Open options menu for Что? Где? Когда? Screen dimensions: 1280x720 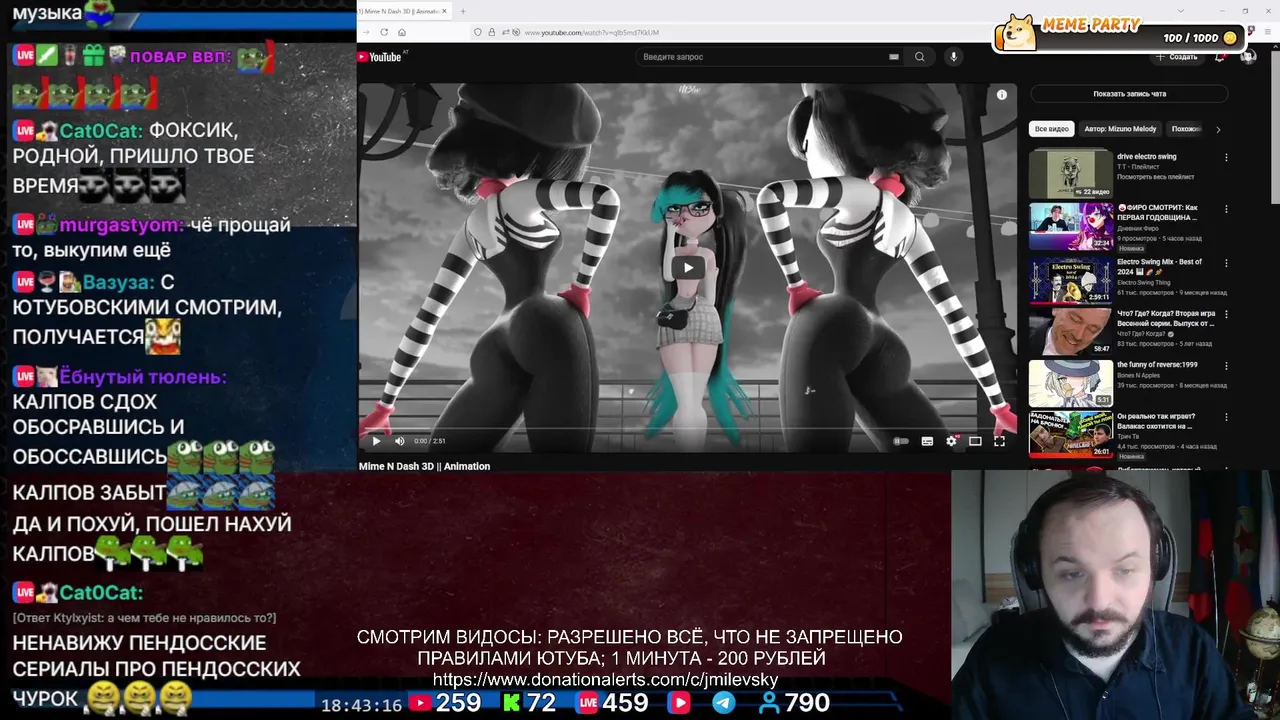pos(1226,314)
